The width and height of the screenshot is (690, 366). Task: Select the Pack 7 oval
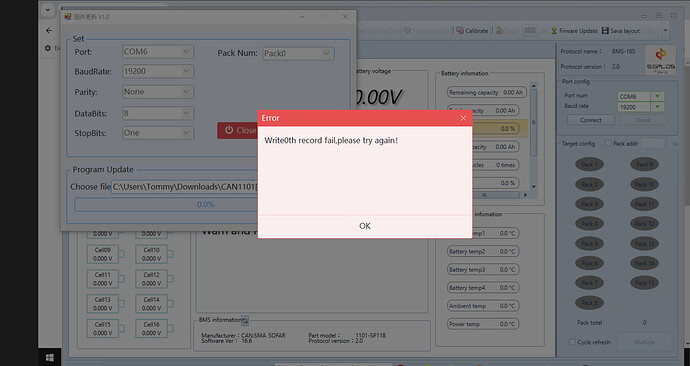point(589,282)
